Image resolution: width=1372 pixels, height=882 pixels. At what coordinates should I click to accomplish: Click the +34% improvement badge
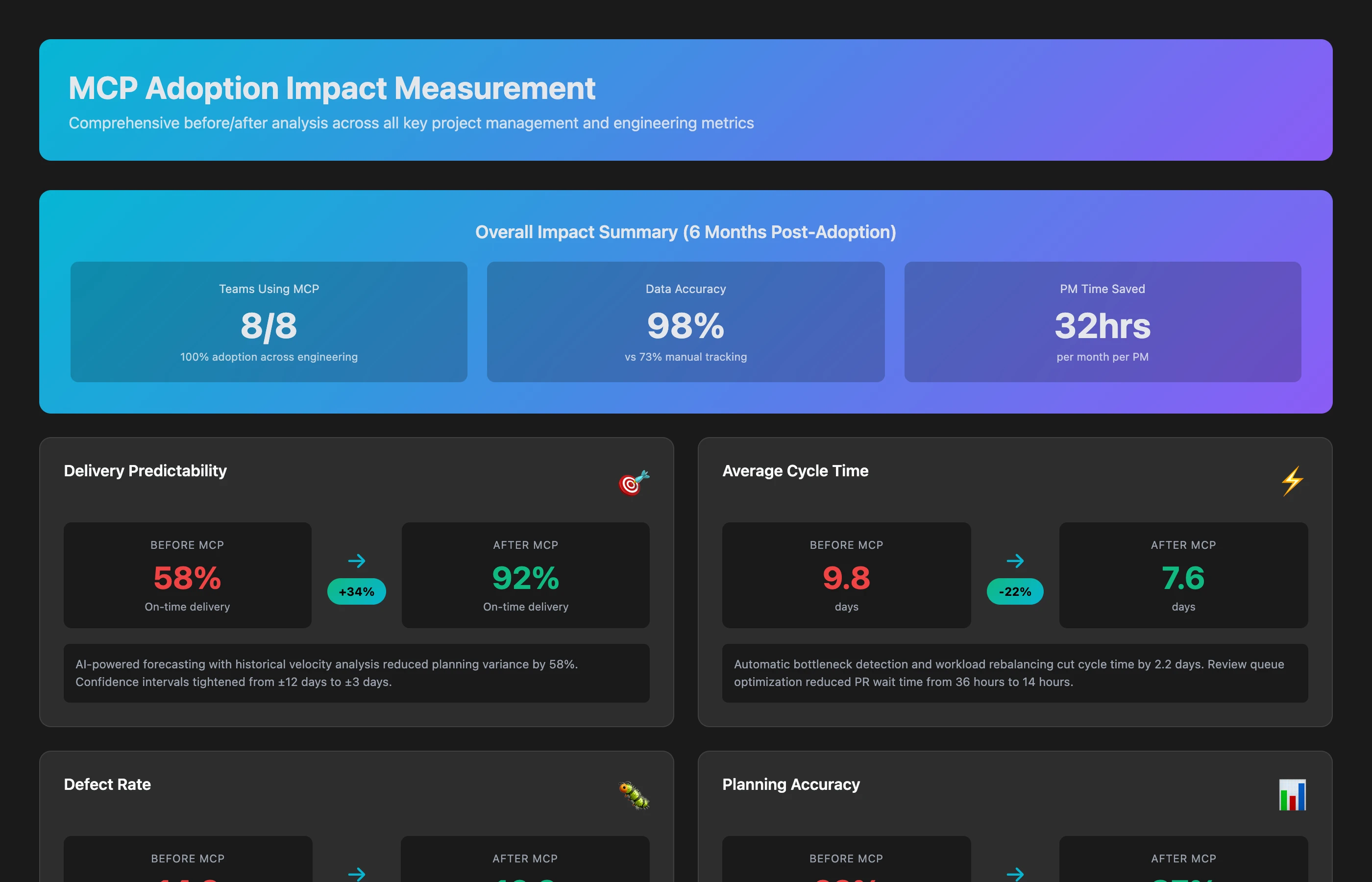(x=357, y=591)
